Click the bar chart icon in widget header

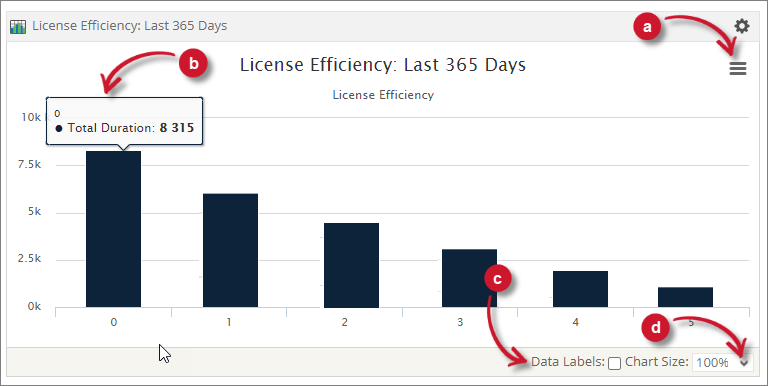pos(18,26)
